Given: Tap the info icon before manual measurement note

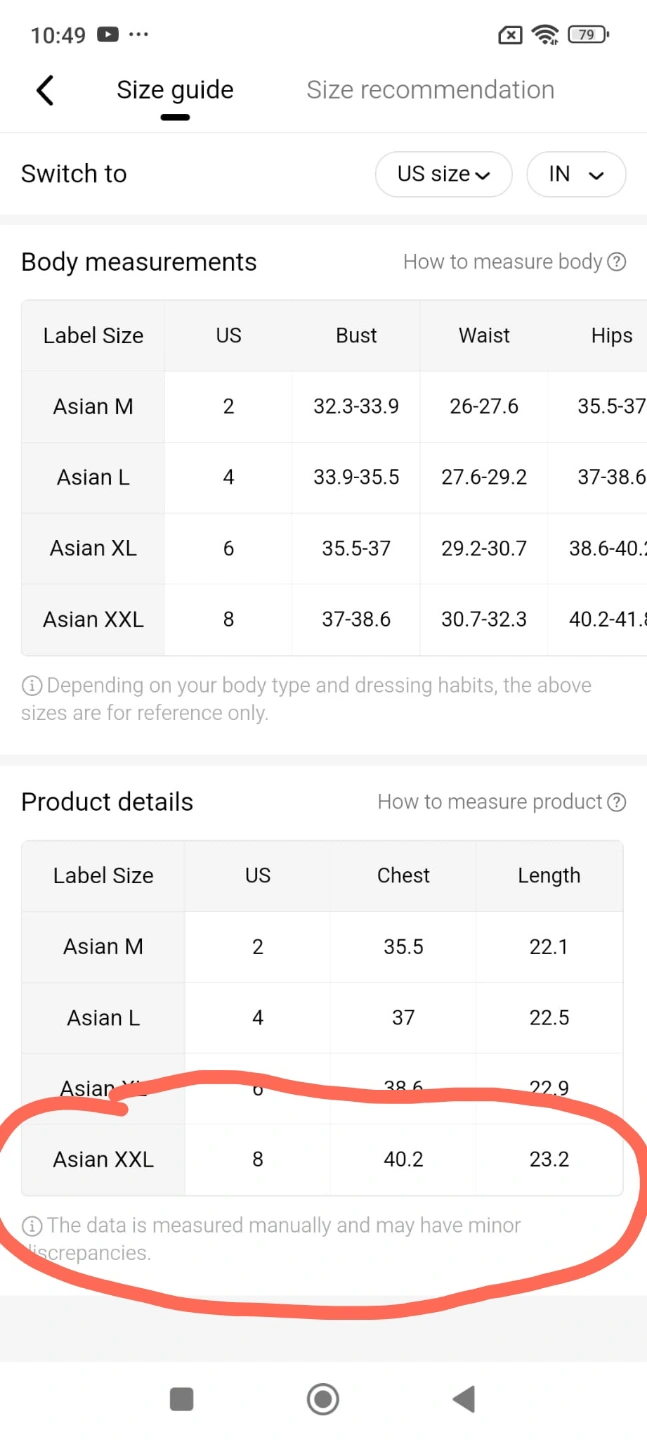Looking at the screenshot, I should click(32, 1226).
